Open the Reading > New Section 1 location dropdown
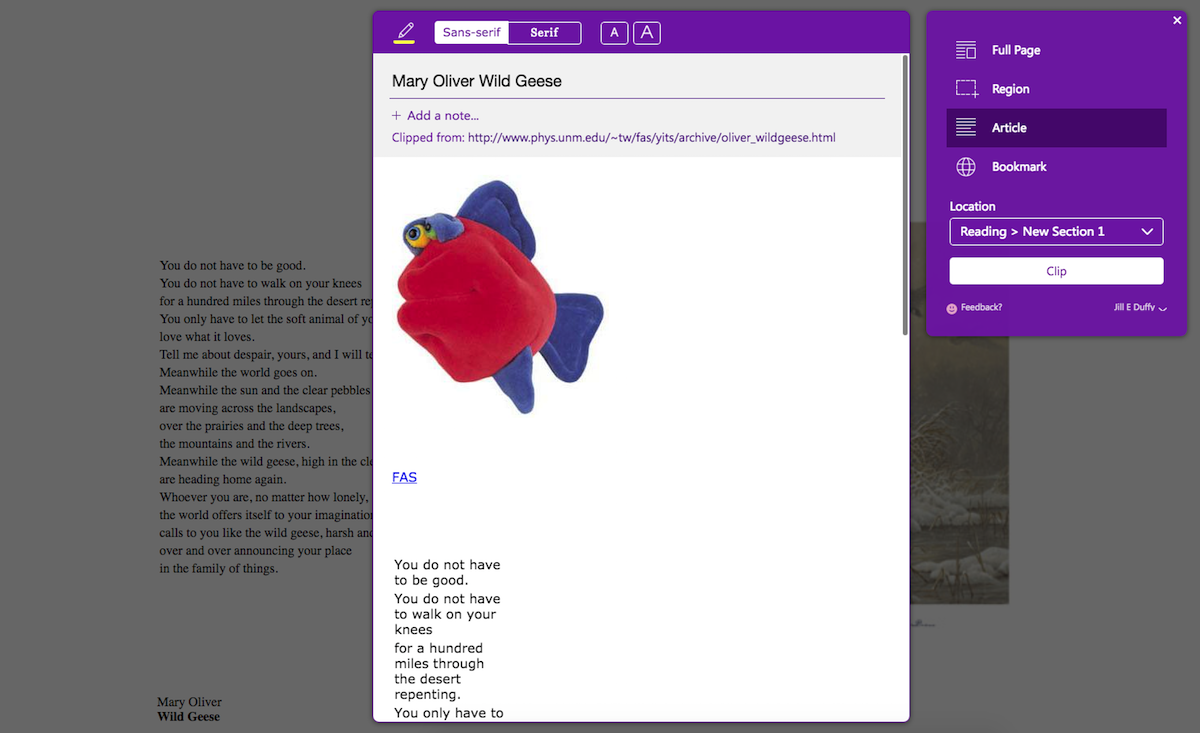 point(1056,231)
